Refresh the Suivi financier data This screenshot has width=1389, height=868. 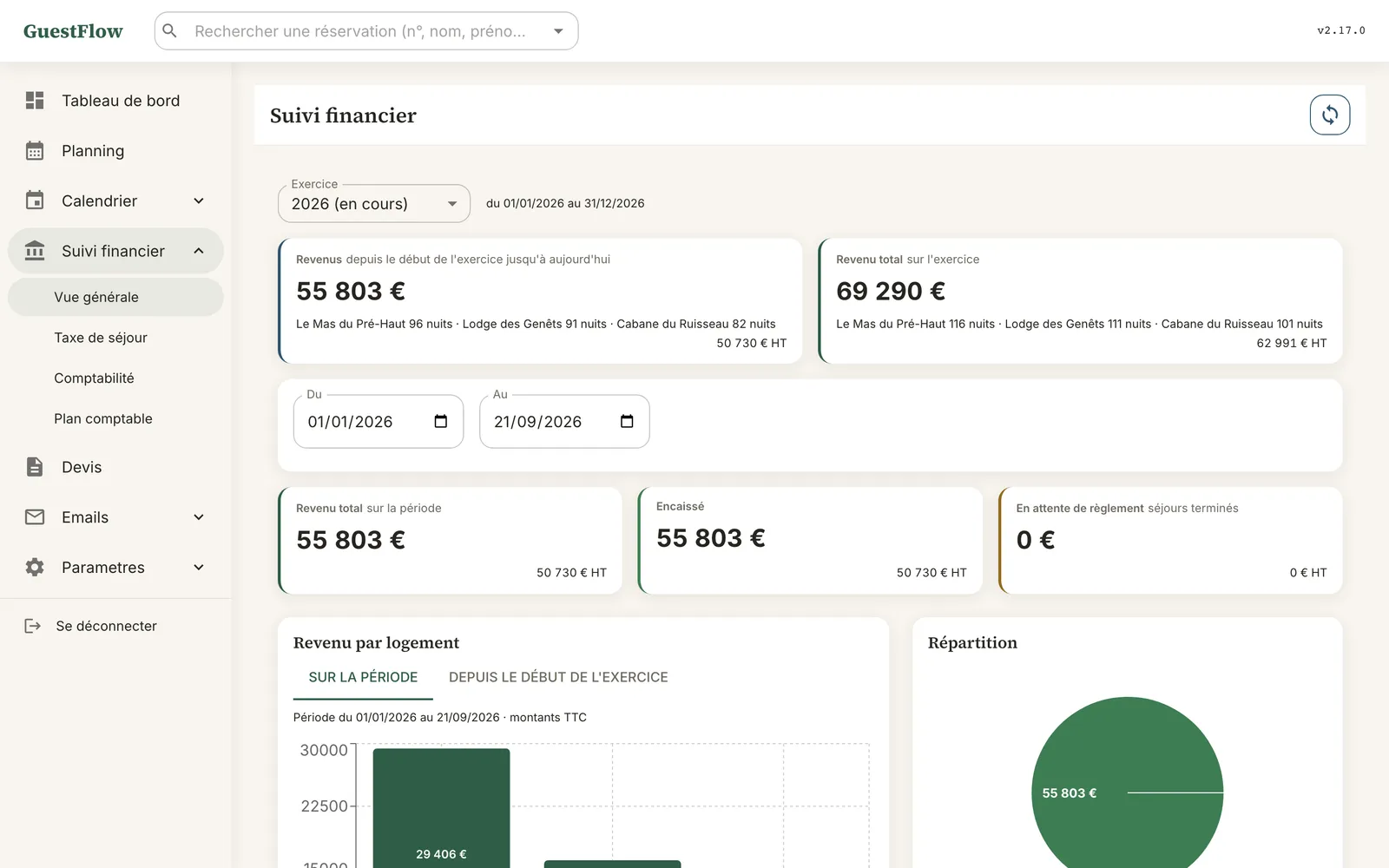pos(1330,115)
